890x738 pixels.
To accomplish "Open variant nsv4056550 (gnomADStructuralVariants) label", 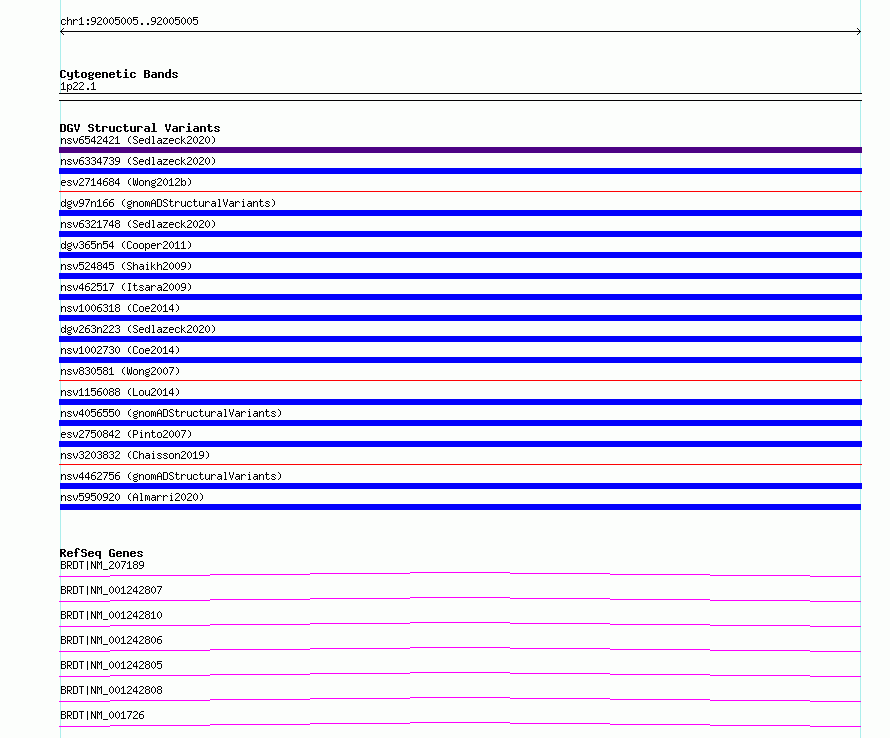I will coord(171,413).
